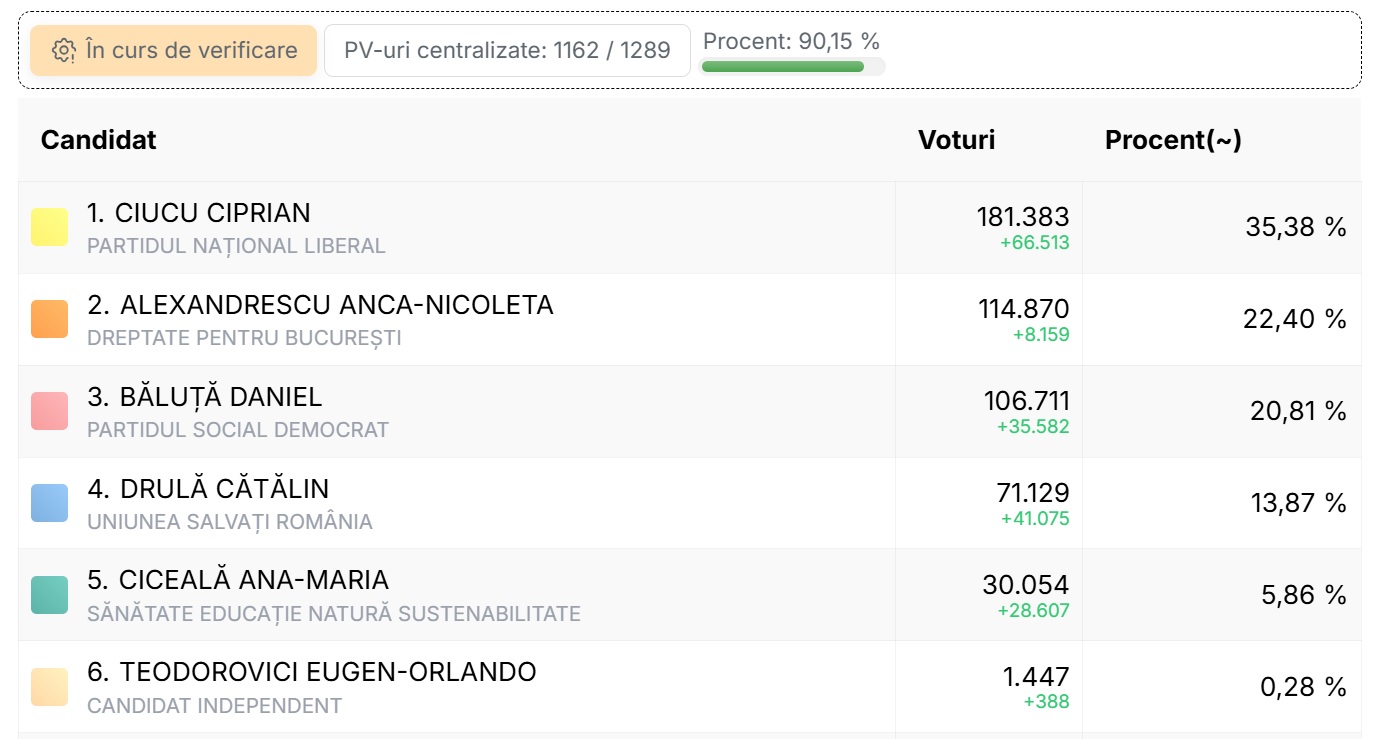Click the Uniunea Salvați România party label
Screen dimensions: 1391x739
click(230, 522)
